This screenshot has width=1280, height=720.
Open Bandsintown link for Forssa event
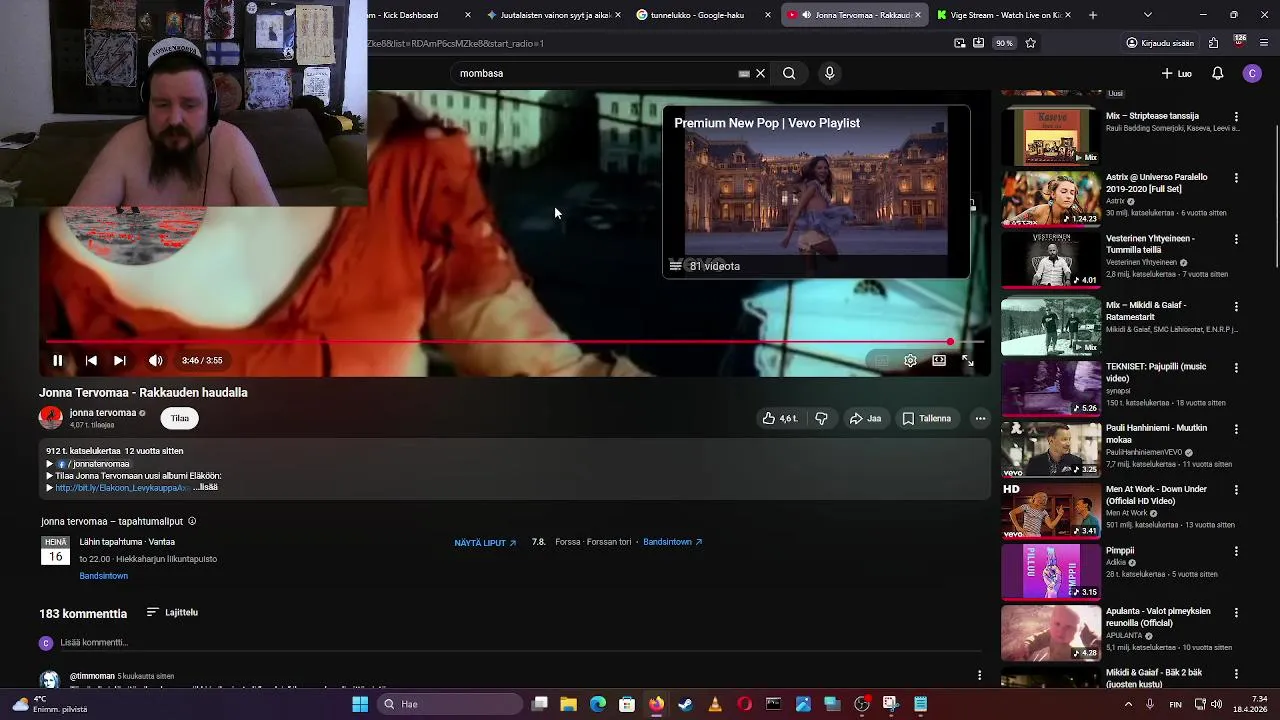point(672,542)
